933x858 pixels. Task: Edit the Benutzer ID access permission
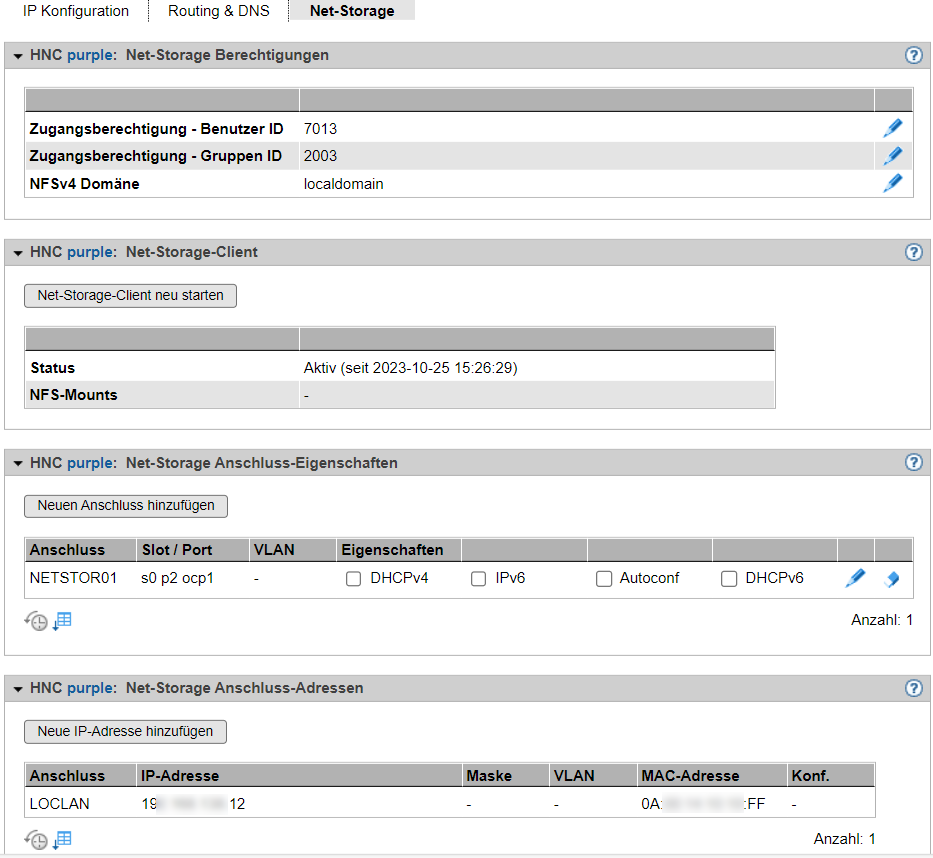[x=892, y=128]
